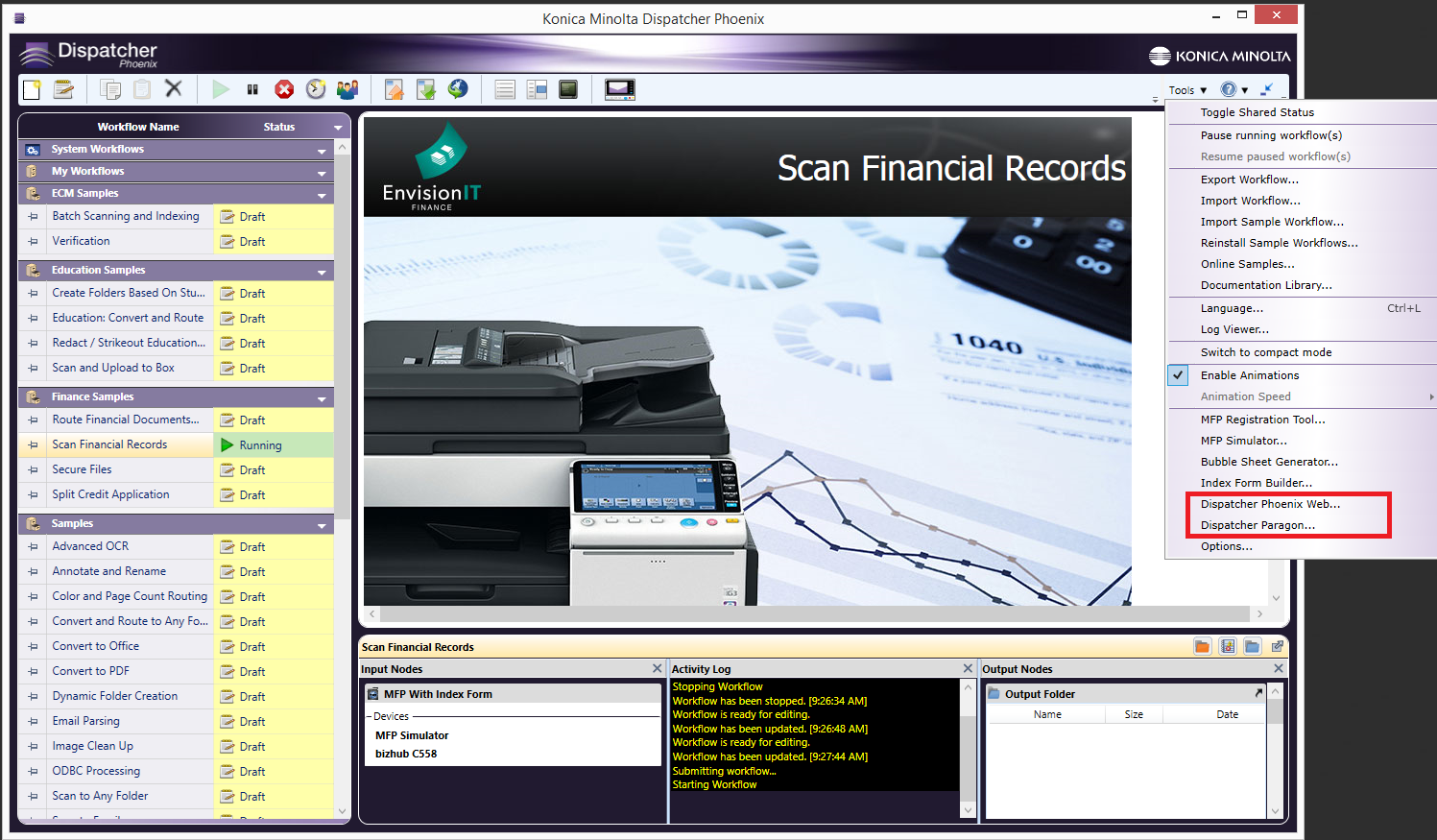Open the workflow scheduler clock icon

[x=316, y=89]
